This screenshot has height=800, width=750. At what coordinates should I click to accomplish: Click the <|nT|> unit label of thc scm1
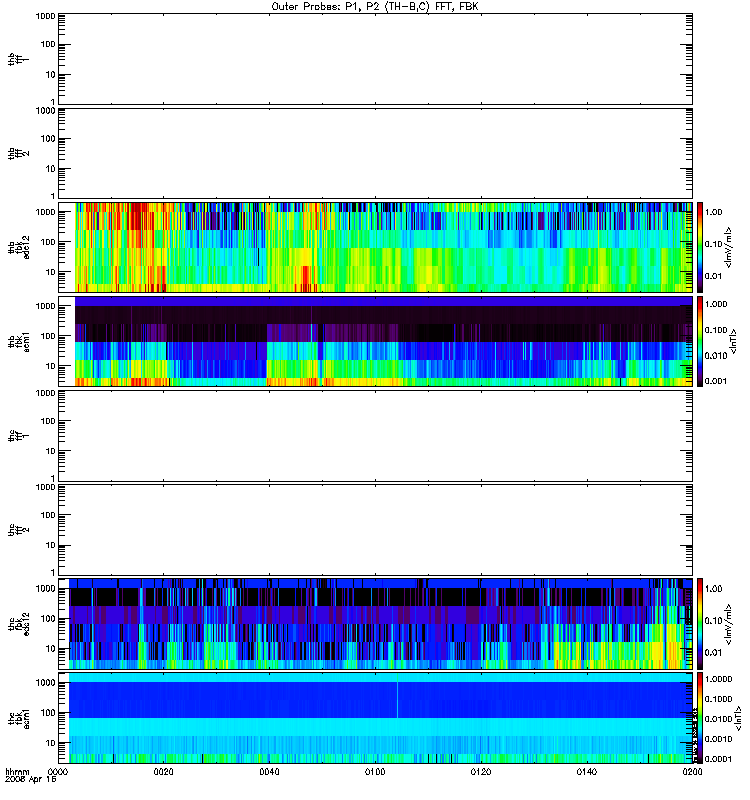coord(738,720)
